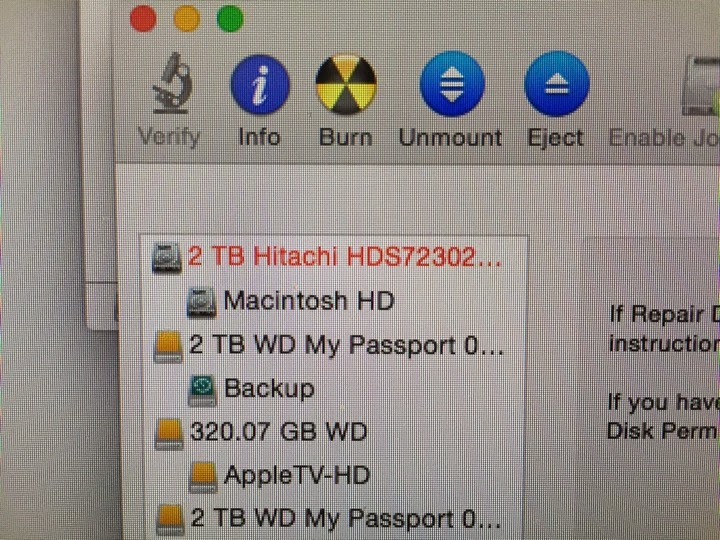Image resolution: width=720 pixels, height=540 pixels.
Task: Click the first WD My Passport drive icon
Action: 168,347
